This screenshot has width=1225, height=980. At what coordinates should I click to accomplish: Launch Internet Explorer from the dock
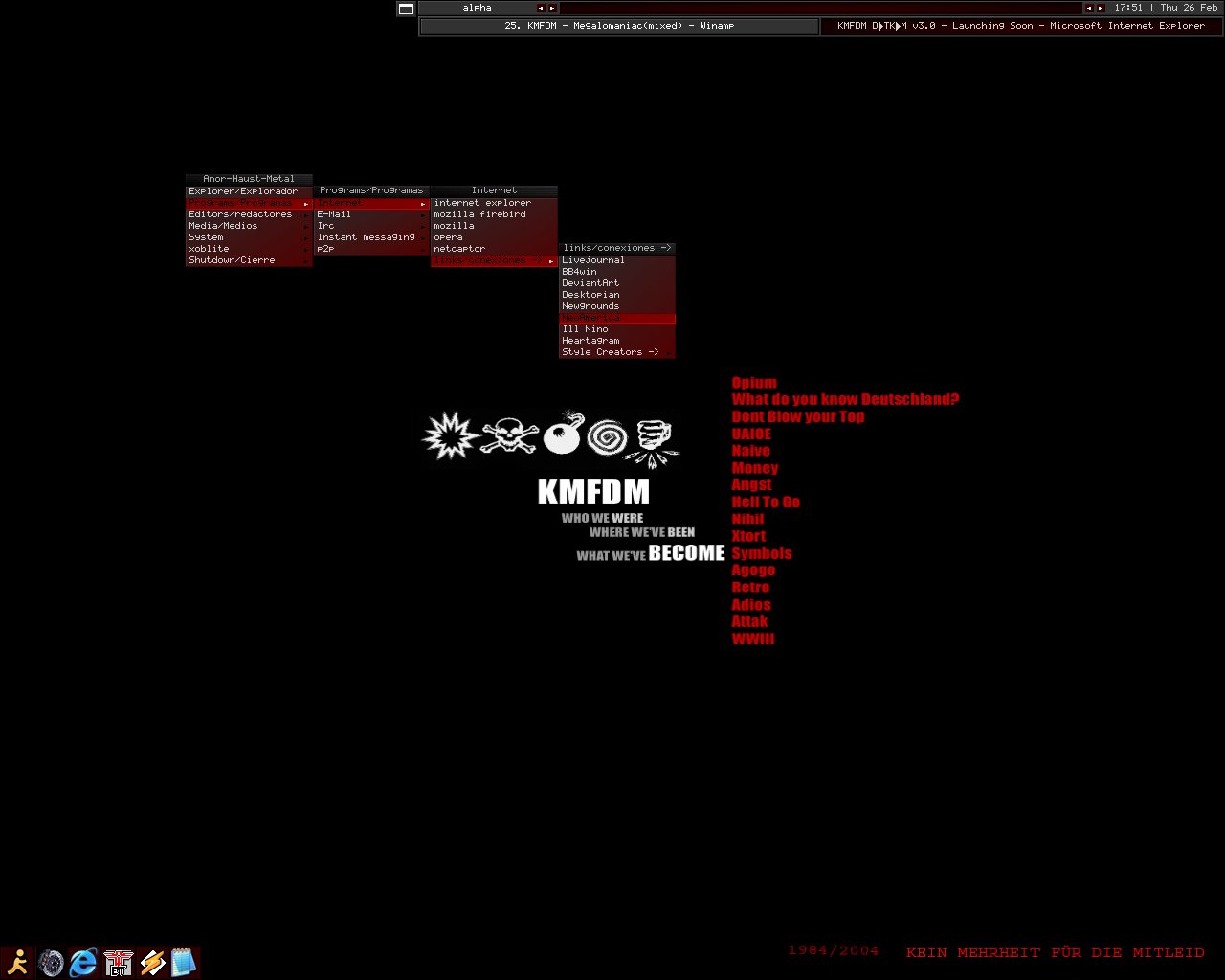point(83,962)
